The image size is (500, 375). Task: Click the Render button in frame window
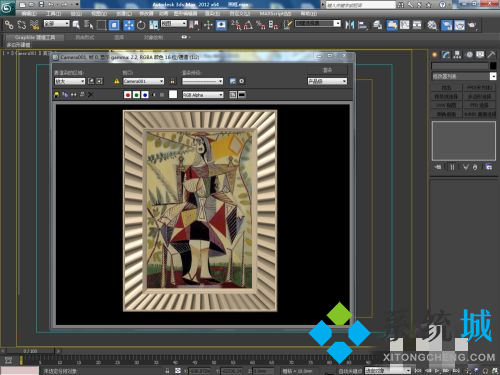[327, 70]
